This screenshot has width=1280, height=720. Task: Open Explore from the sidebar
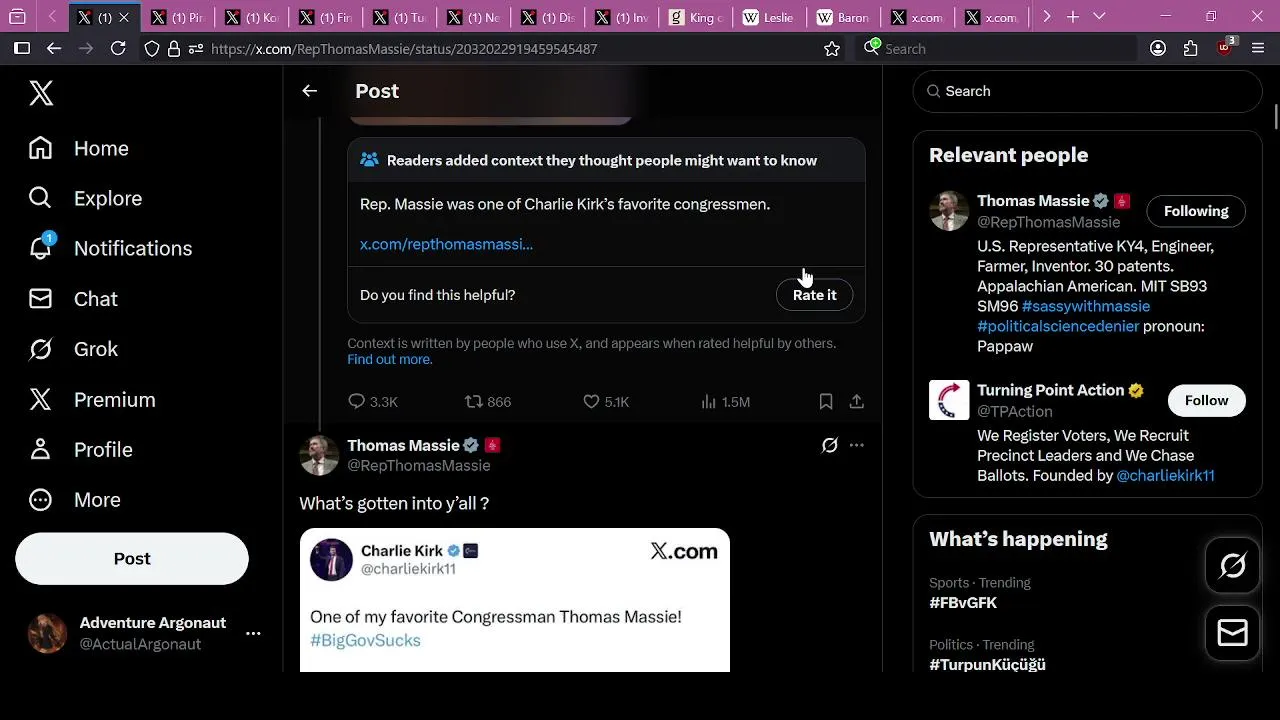(x=85, y=198)
